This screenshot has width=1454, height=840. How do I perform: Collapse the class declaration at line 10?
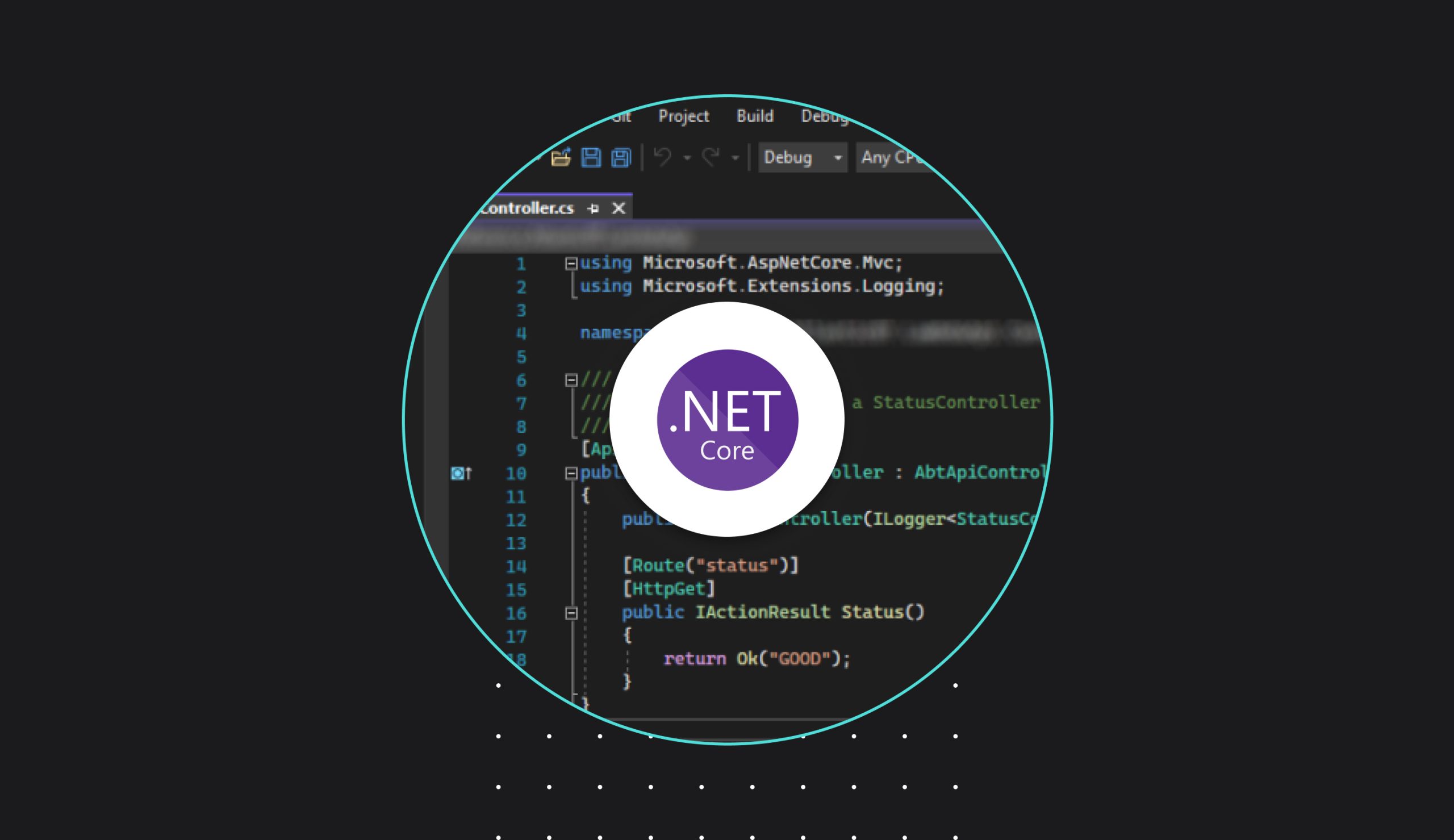(571, 474)
